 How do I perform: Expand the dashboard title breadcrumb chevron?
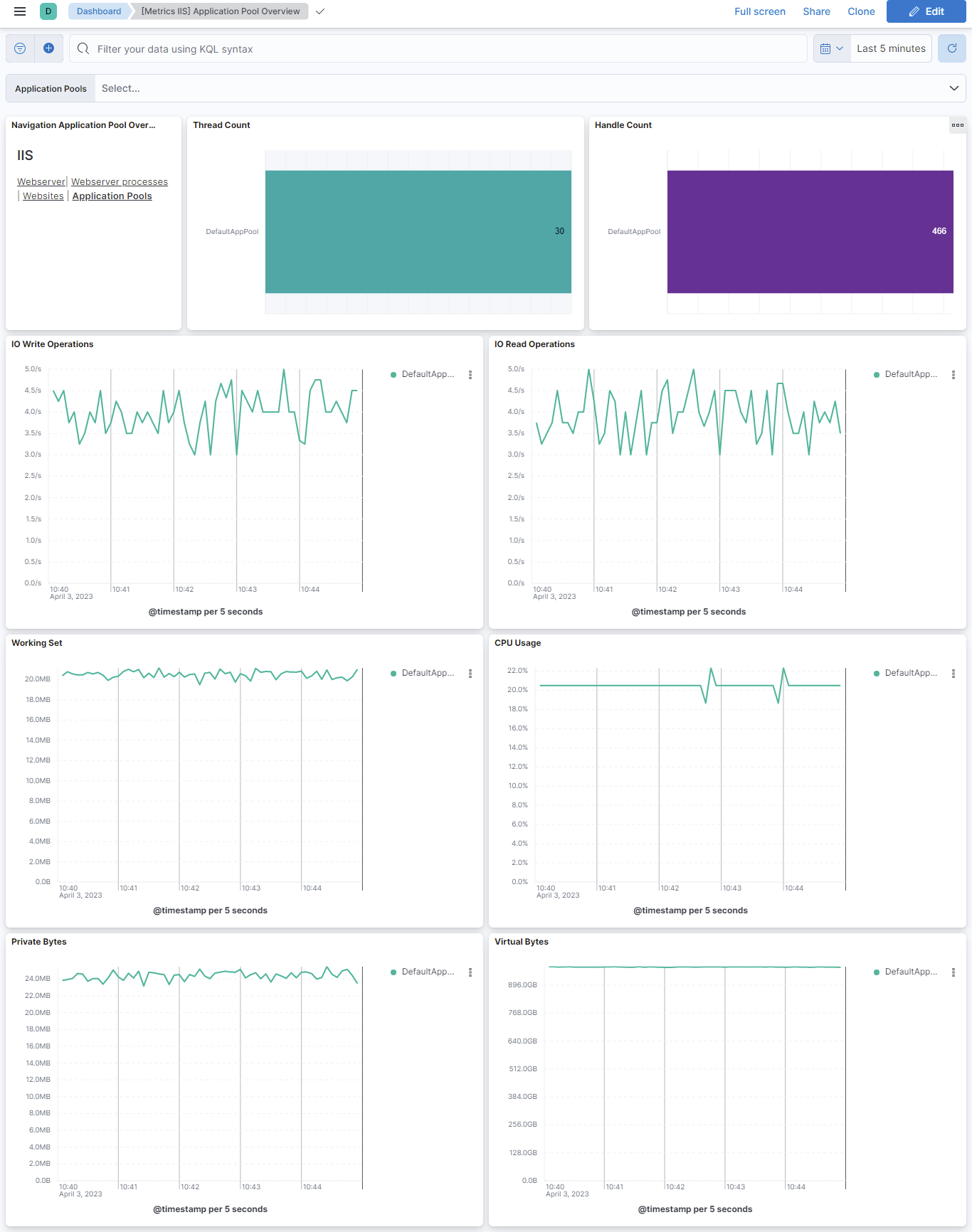[x=320, y=11]
